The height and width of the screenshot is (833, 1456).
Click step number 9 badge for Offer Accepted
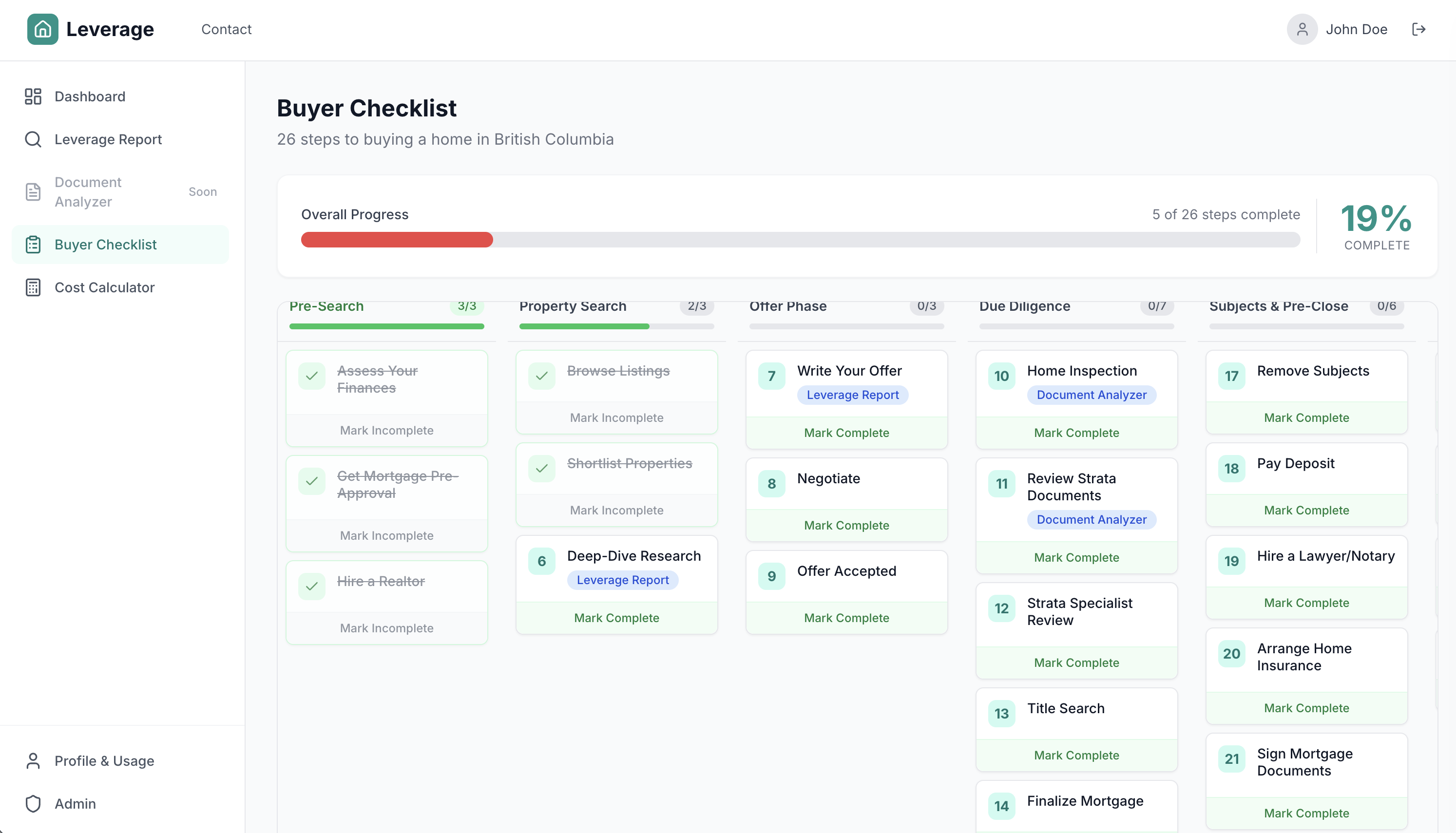[x=772, y=576]
